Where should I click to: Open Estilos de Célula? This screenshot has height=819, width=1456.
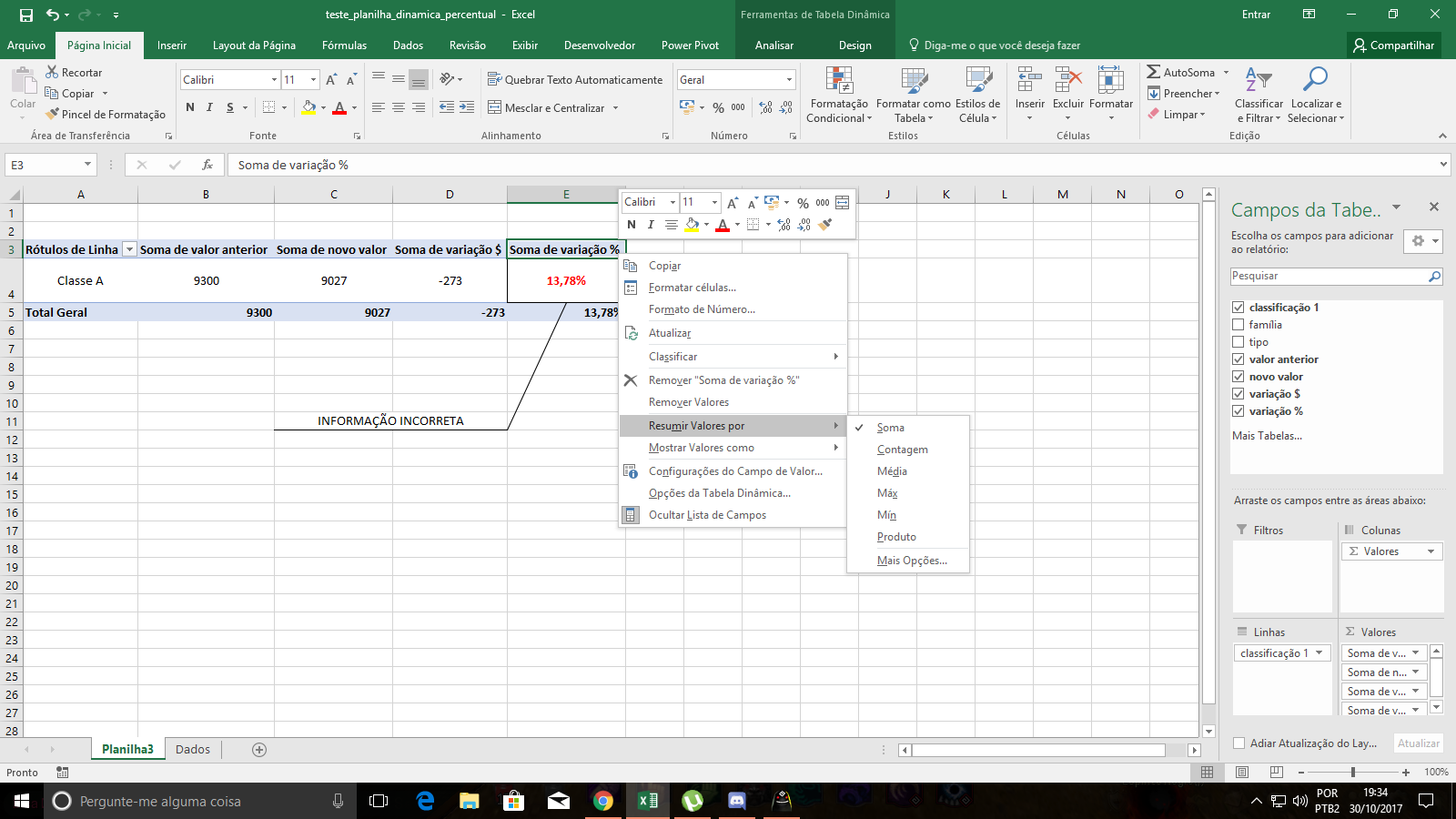977,95
